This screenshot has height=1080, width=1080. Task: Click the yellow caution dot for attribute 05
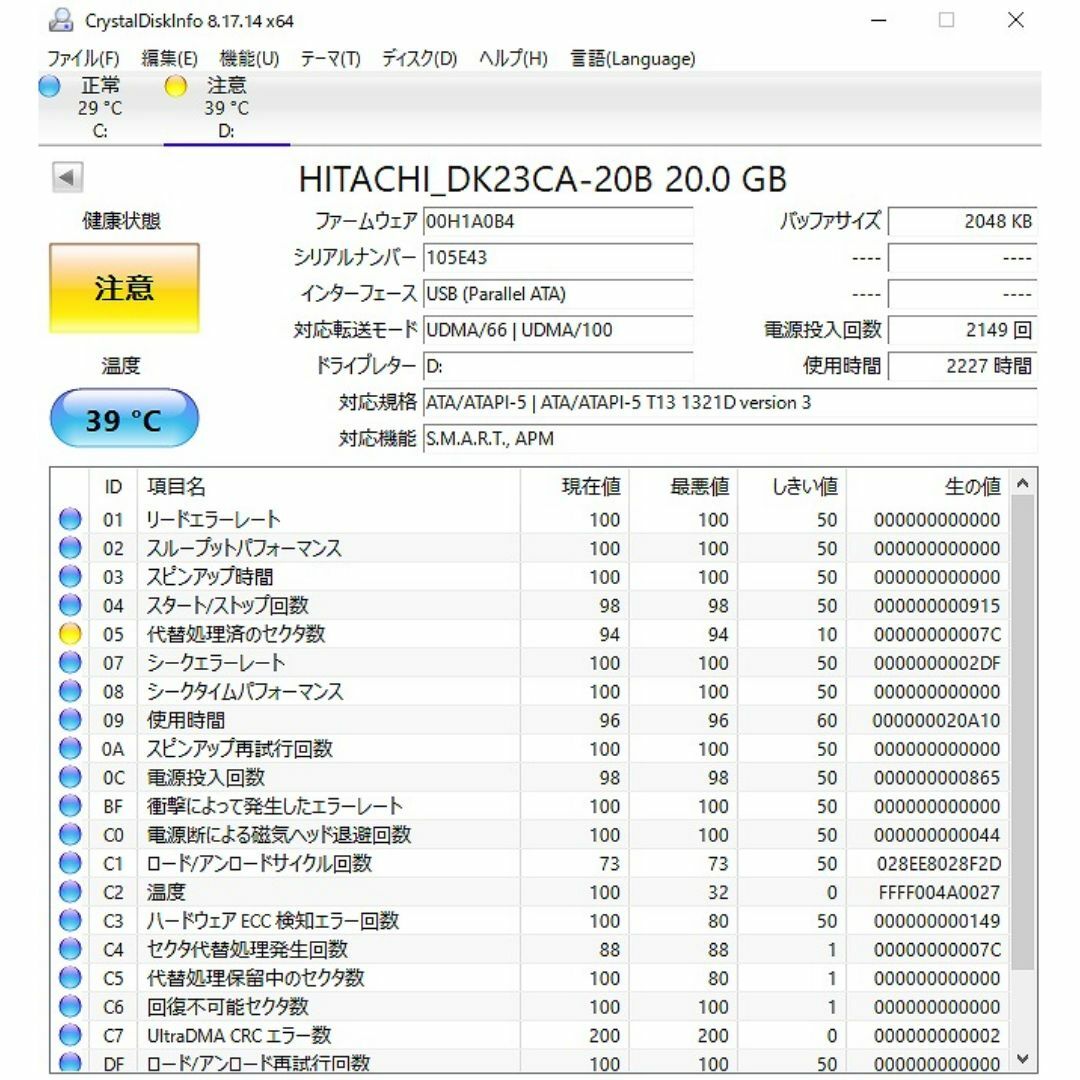(x=70, y=634)
